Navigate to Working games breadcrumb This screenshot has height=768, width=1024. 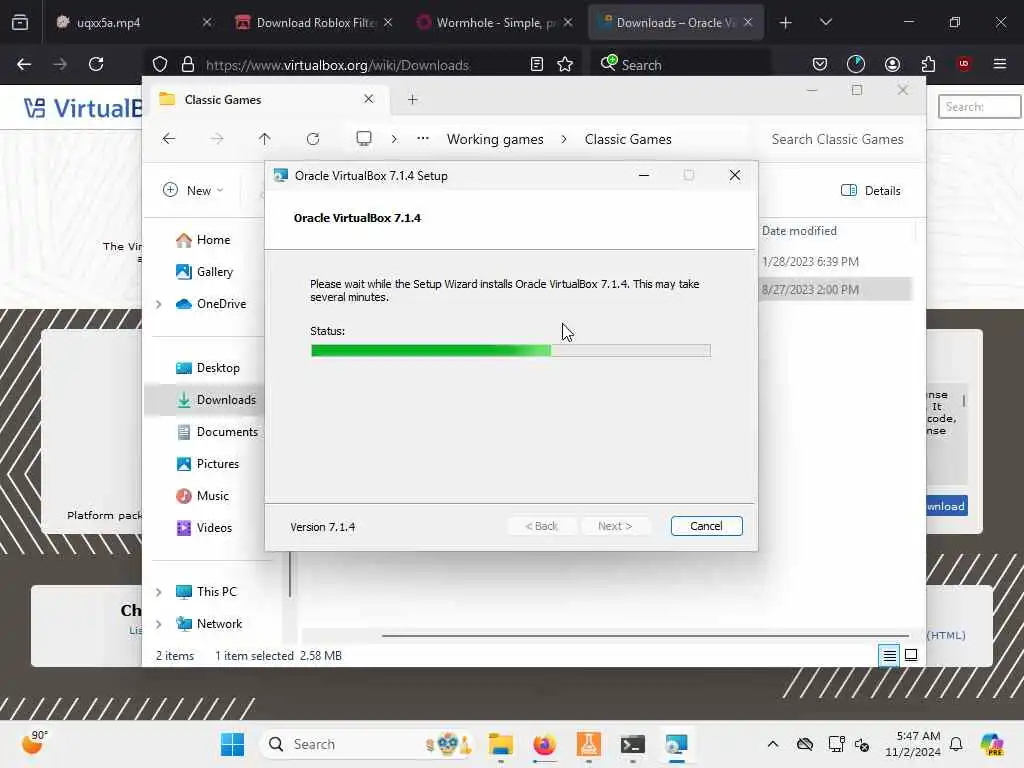click(x=495, y=139)
